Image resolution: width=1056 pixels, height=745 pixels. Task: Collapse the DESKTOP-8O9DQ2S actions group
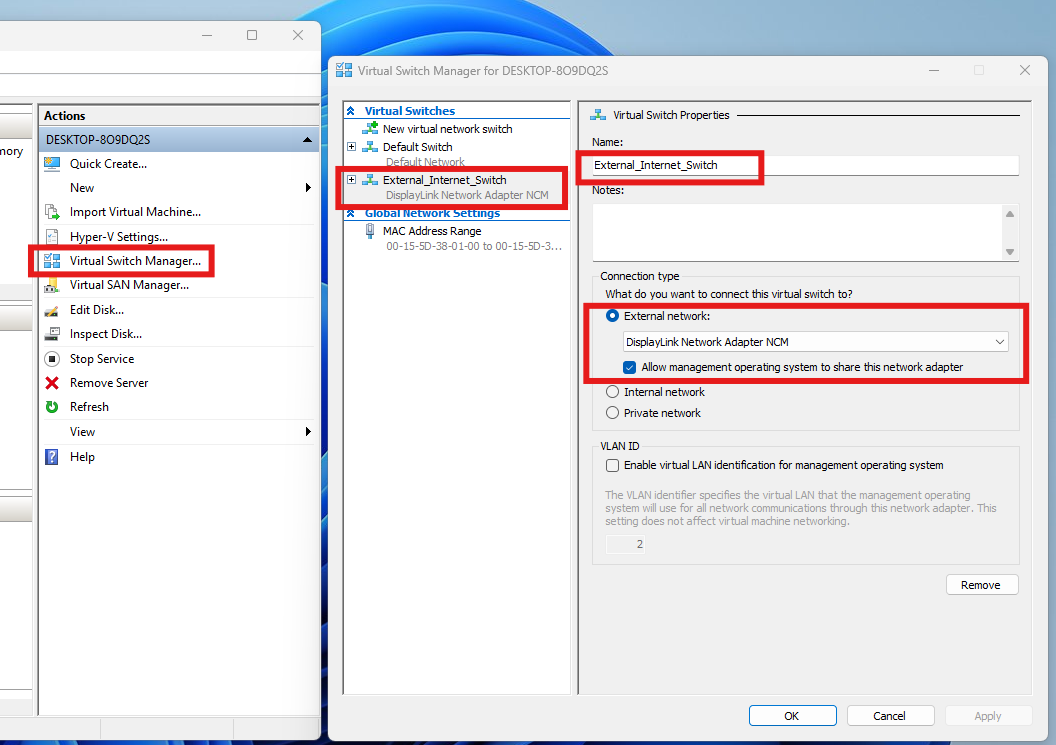[307, 139]
